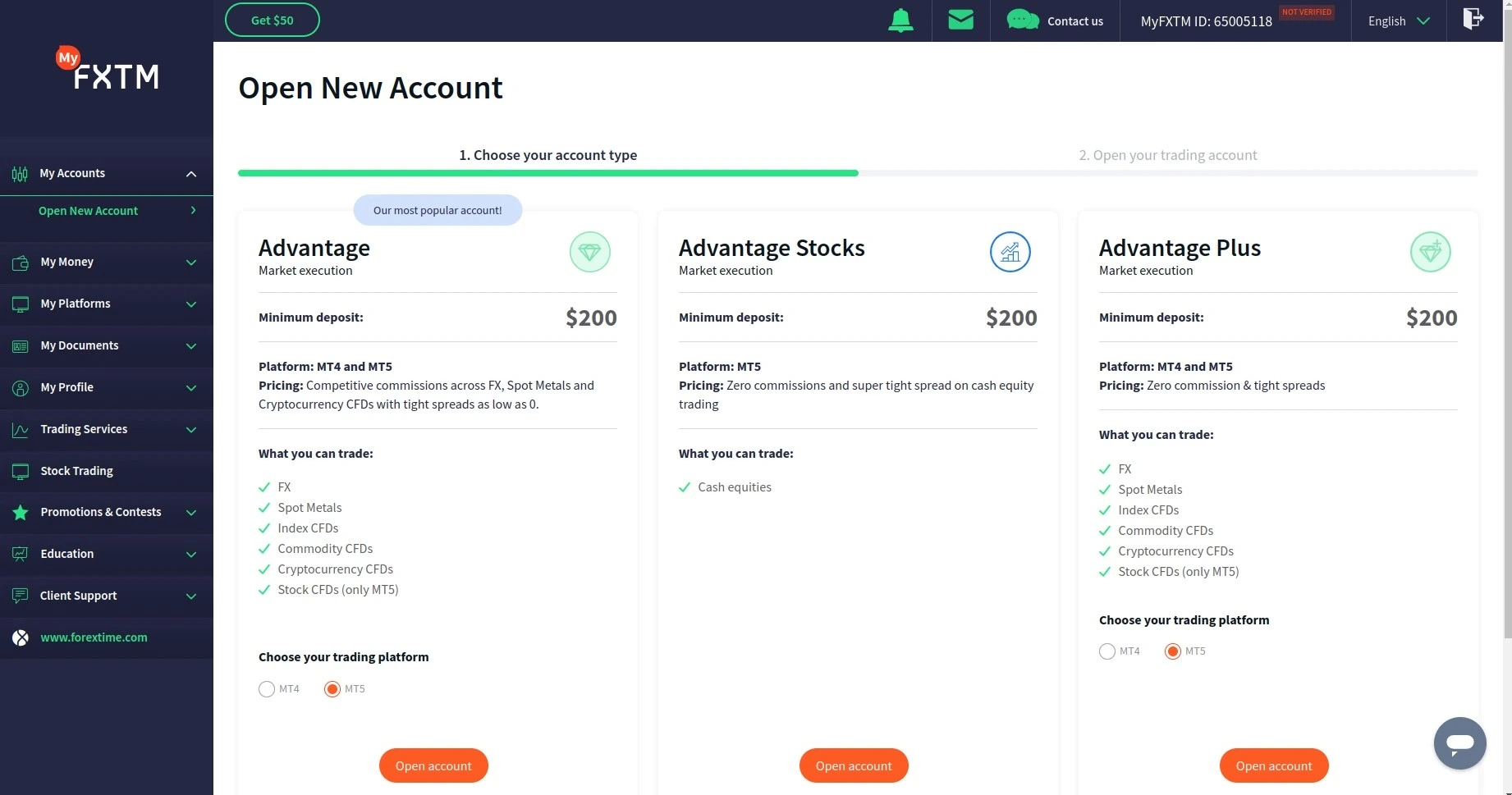Select MT5 for the Advantage account

click(x=332, y=689)
